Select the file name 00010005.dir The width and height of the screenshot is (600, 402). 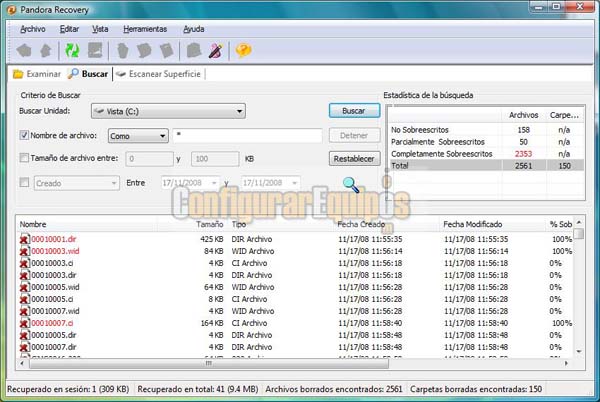(x=54, y=335)
